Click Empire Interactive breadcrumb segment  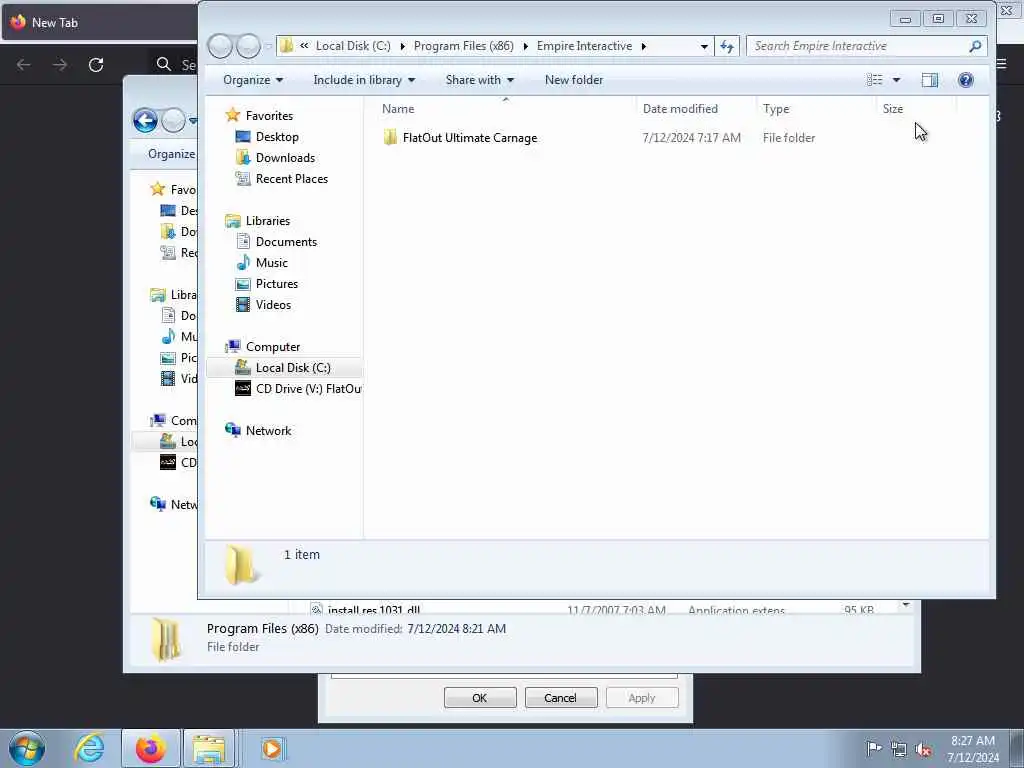point(584,46)
